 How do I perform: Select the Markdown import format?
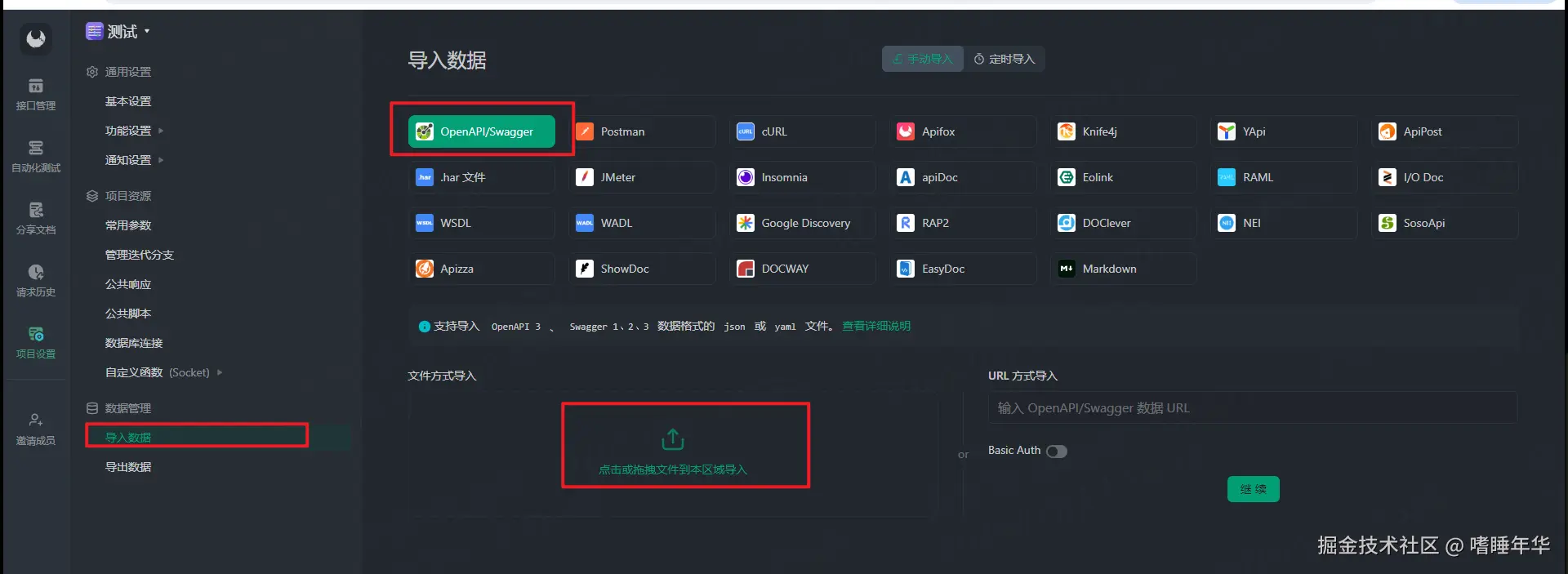click(x=1124, y=269)
